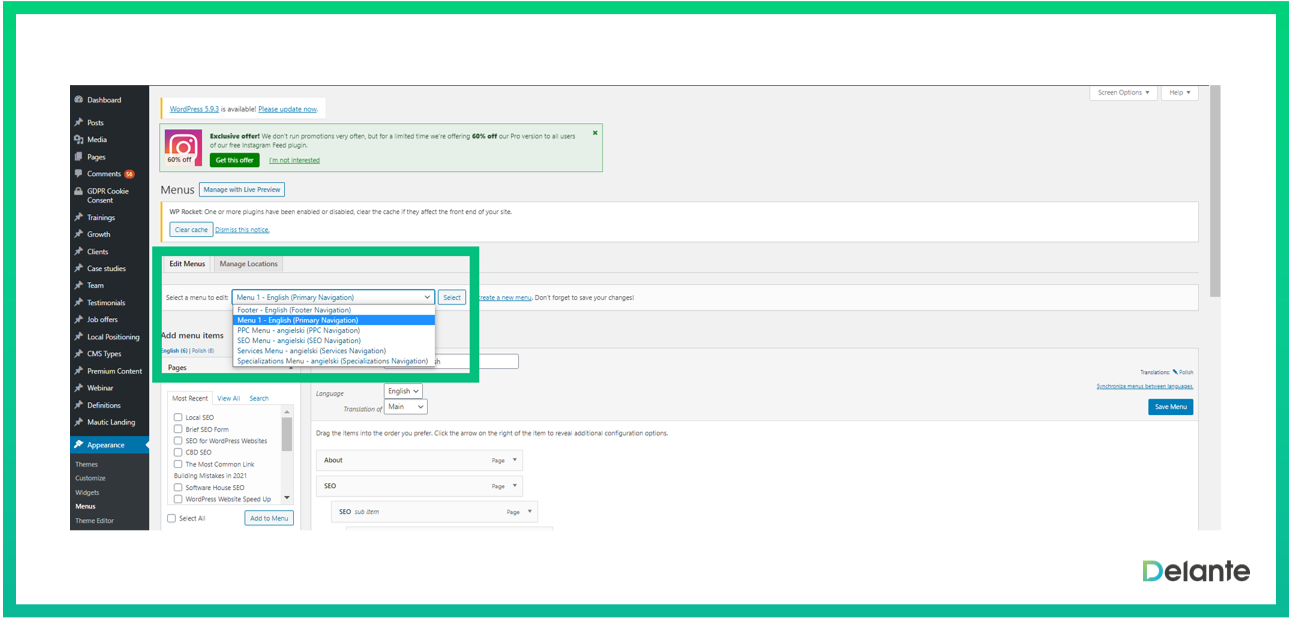This screenshot has width=1292, height=619.
Task: Check SEO for WordPress Websites checkbox
Action: (x=178, y=441)
